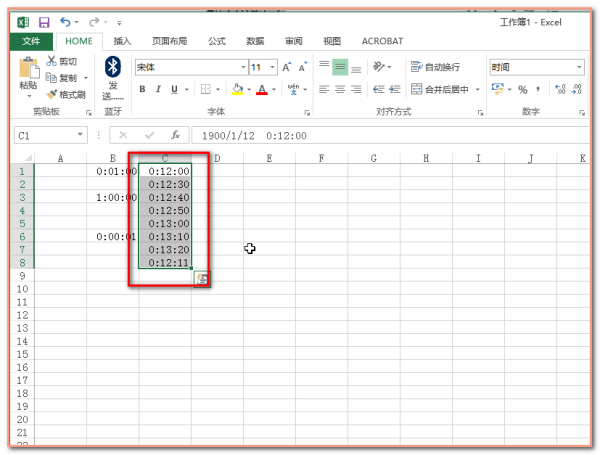This screenshot has width=600, height=455.
Task: Click the Save icon in quick access toolbar
Action: pos(43,22)
